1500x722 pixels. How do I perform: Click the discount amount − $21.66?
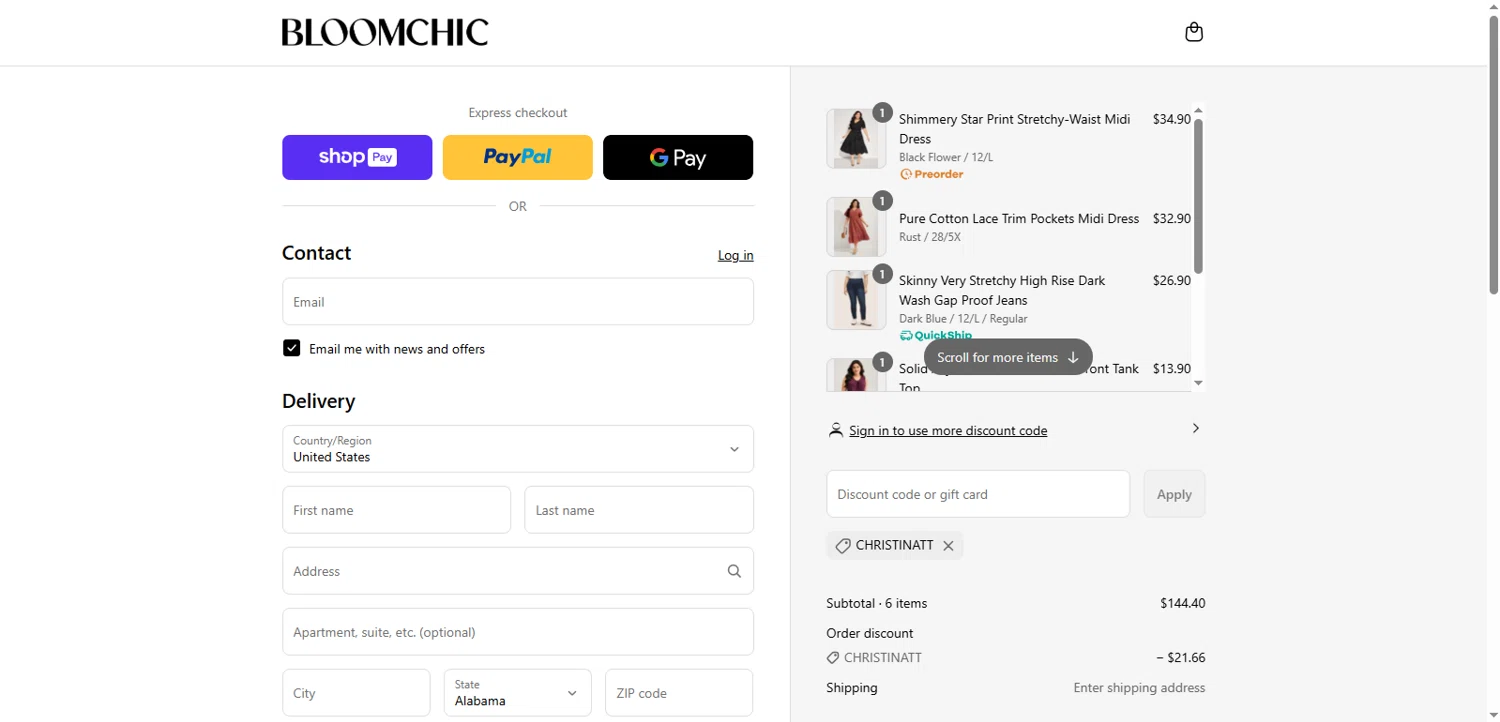[1181, 658]
